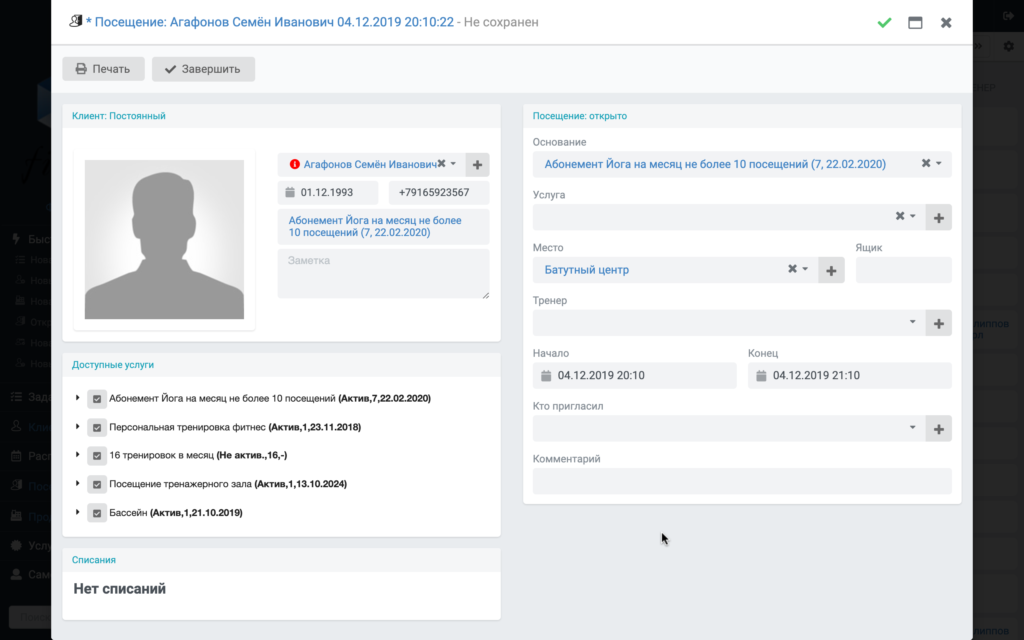Clear the Услуга field
This screenshot has height=640, width=1024.
tap(899, 216)
